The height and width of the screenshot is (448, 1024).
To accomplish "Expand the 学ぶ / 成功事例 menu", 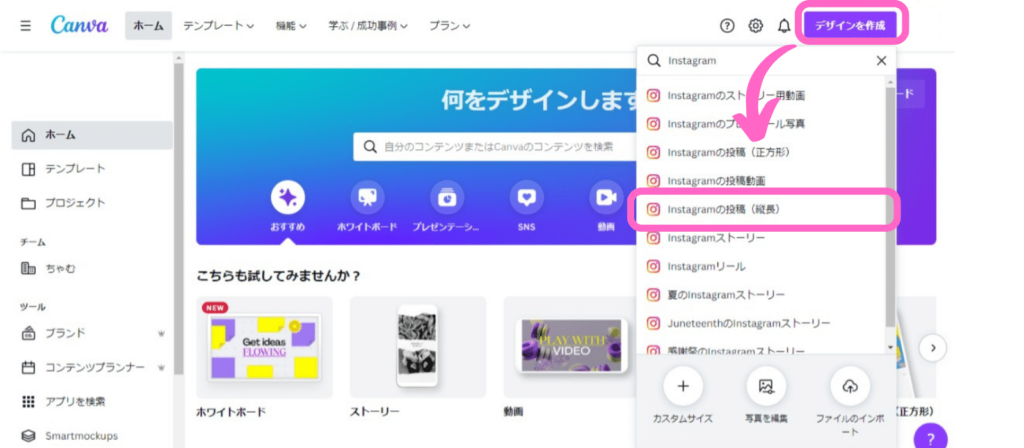I will tap(368, 26).
